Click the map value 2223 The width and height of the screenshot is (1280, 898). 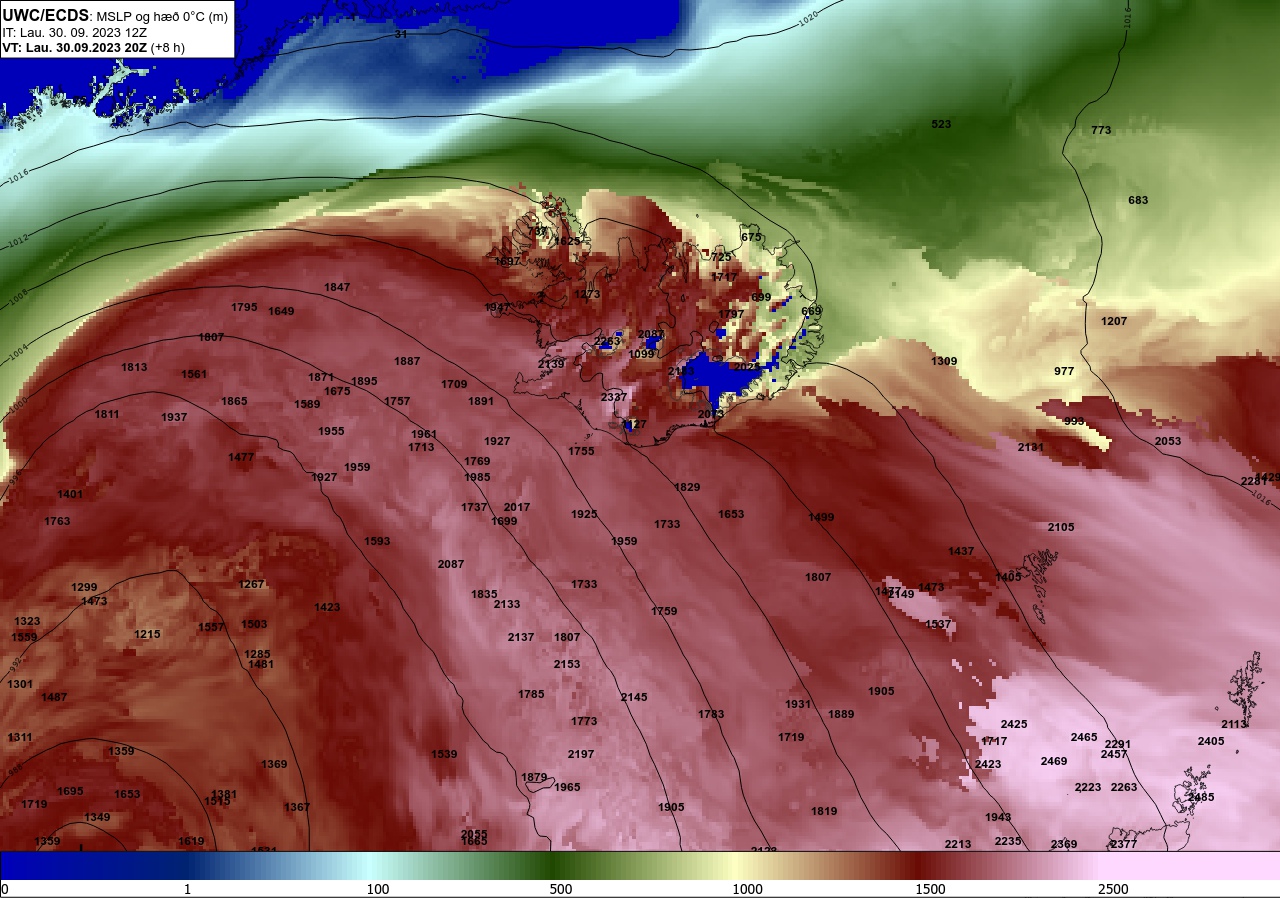click(1088, 787)
